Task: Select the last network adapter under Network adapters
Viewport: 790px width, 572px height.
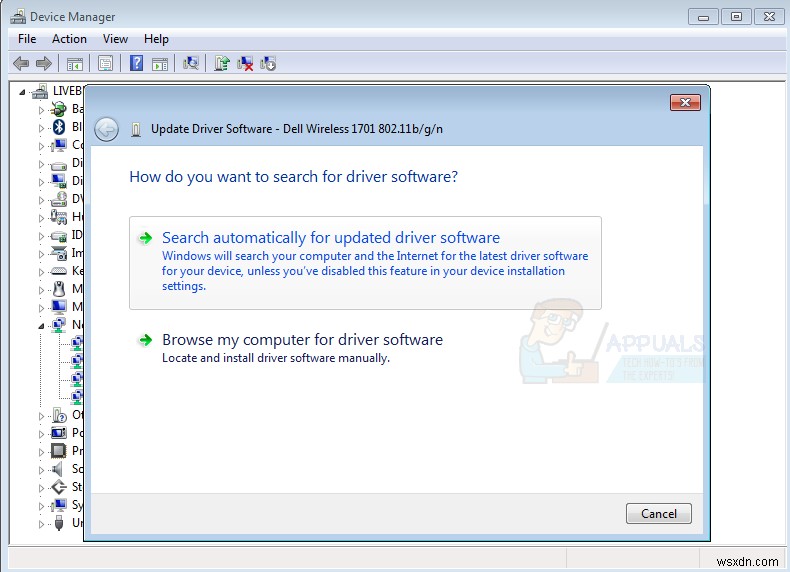Action: (76, 397)
